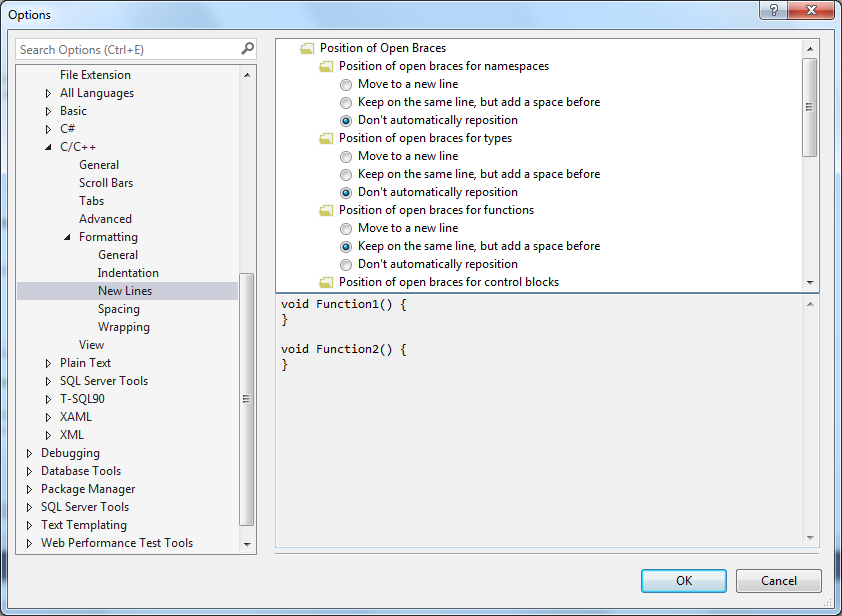Click folder icon for open braces for control blocks
This screenshot has height=616, width=842.
tap(326, 282)
